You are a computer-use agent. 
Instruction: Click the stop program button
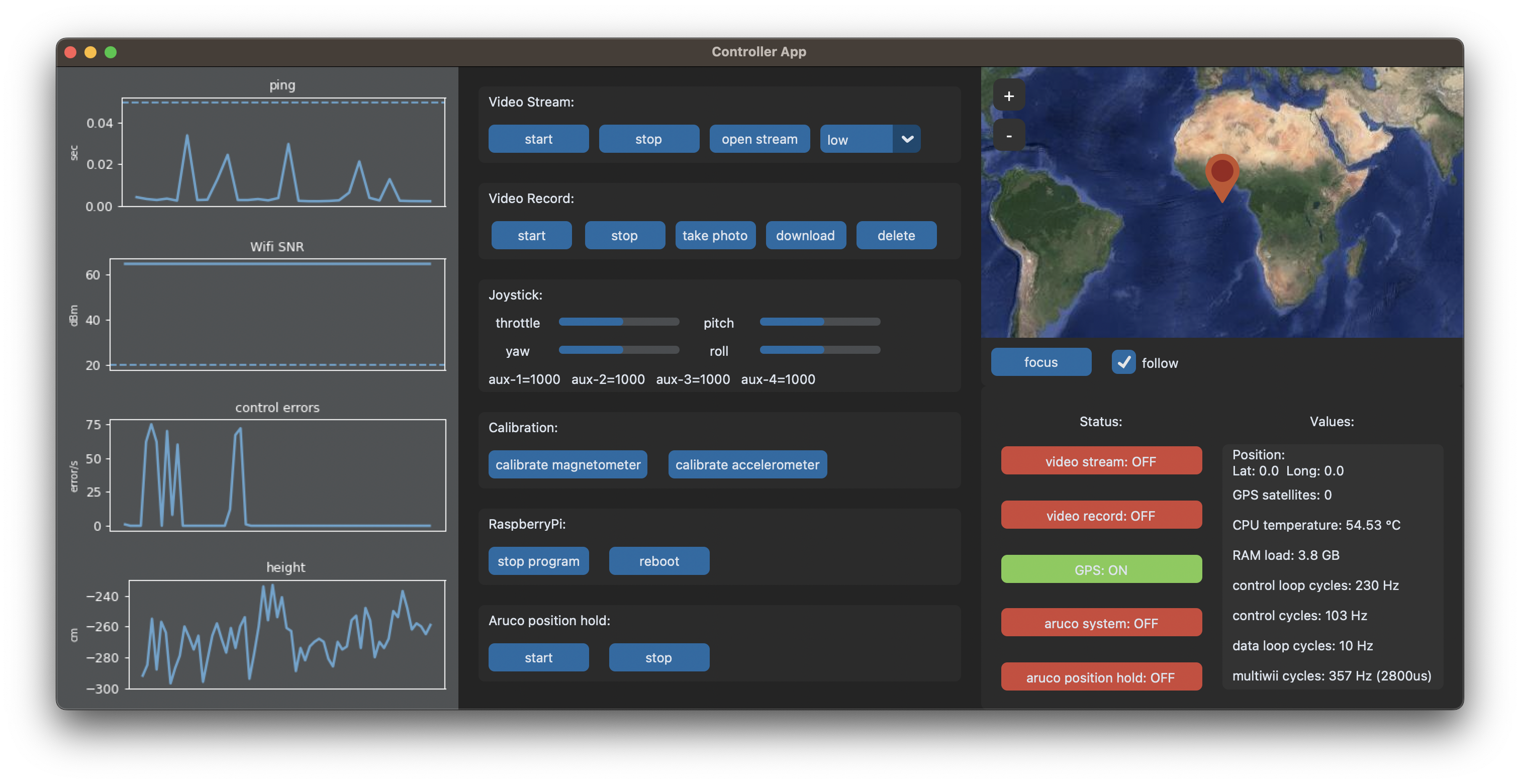coord(538,561)
